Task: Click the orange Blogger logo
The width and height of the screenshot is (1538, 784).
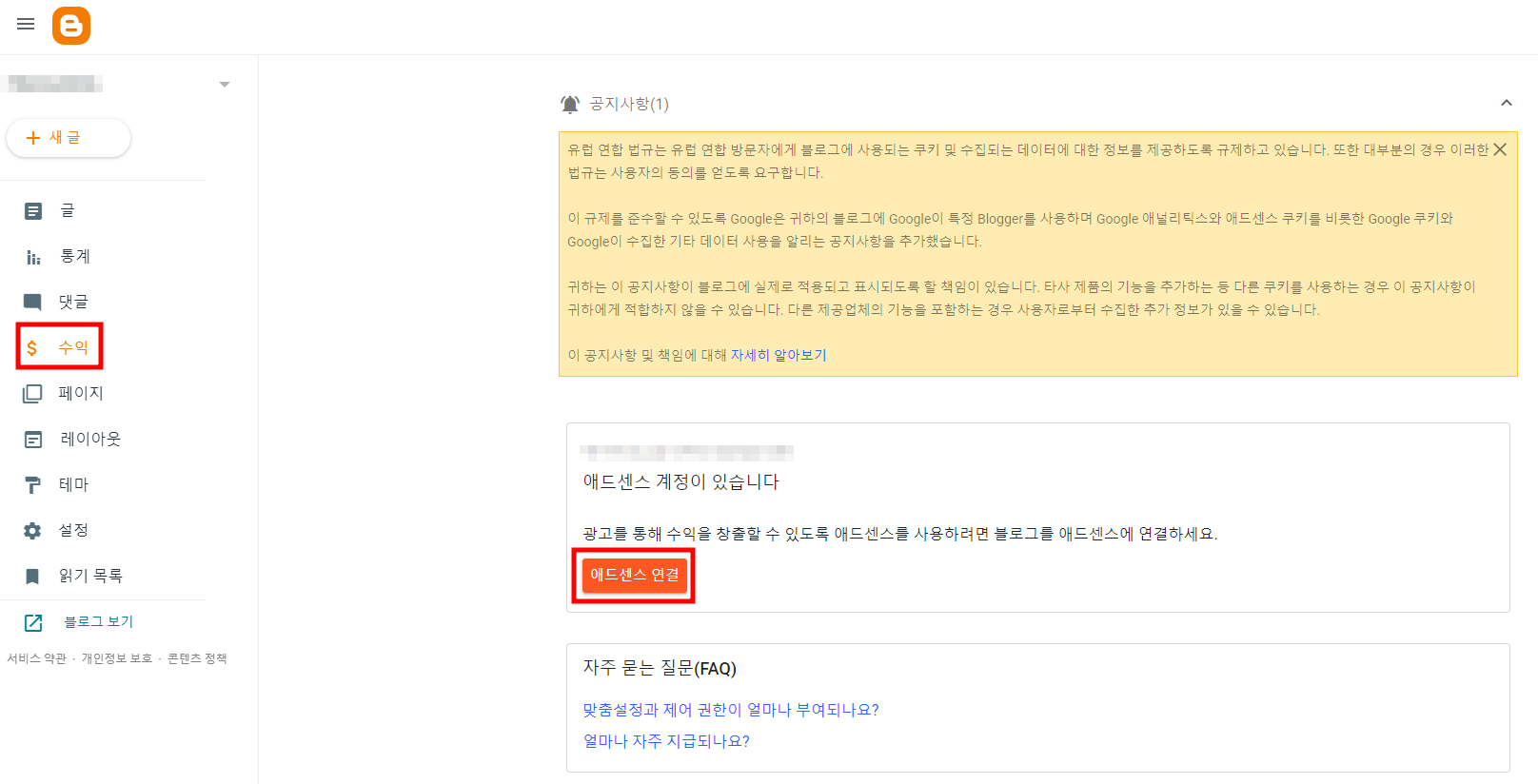Action: pos(71,26)
